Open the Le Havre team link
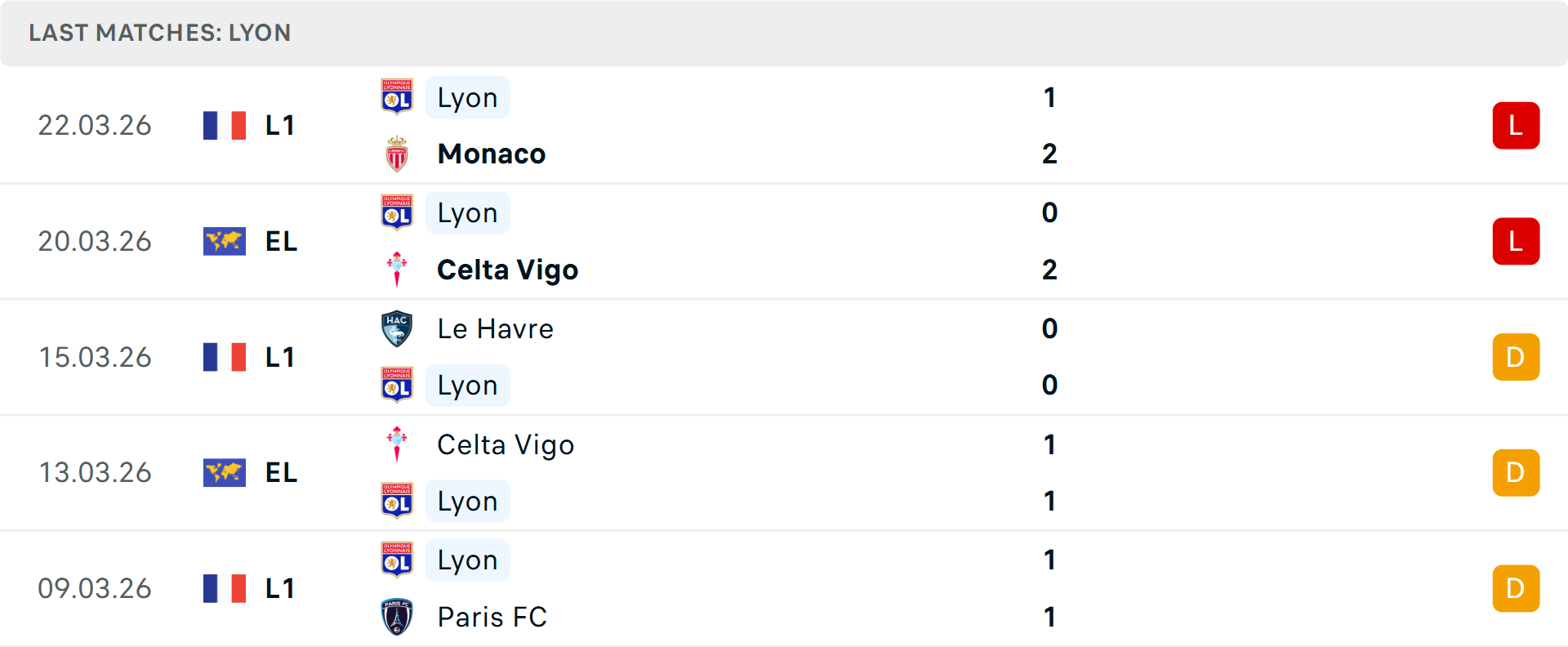The image size is (1568, 647). pos(495,328)
